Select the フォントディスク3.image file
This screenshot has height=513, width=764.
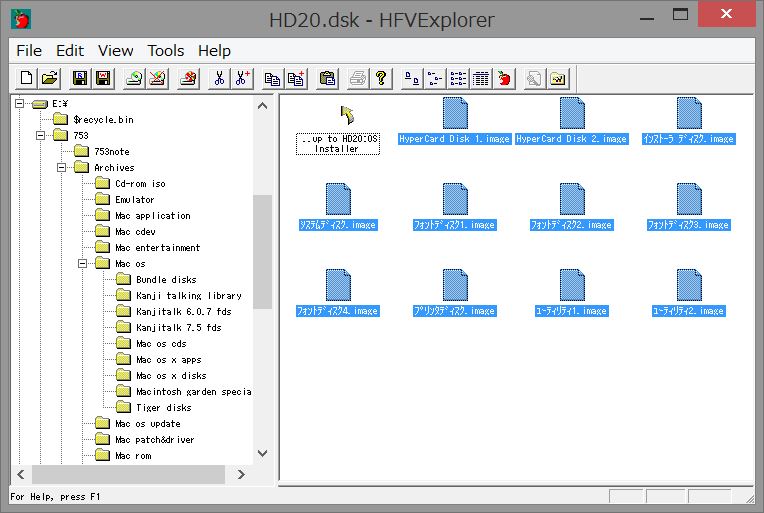tap(688, 208)
